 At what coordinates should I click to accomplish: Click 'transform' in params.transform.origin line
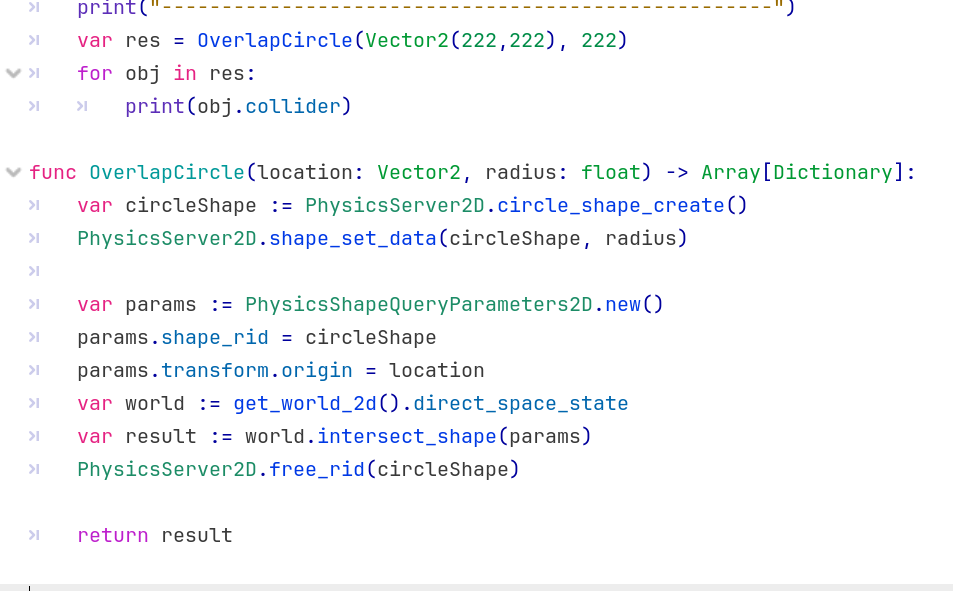pyautogui.click(x=215, y=370)
